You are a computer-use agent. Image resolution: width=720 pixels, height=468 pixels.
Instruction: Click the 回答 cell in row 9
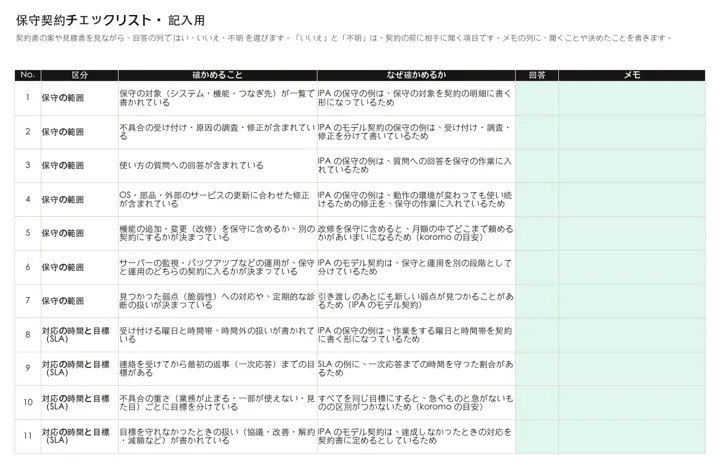(x=537, y=369)
